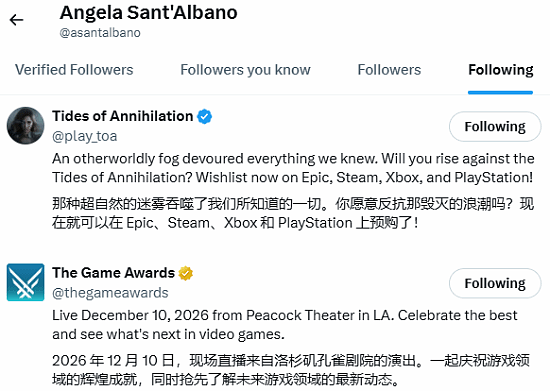Click the Angela Sant'Albano header title

pos(148,13)
